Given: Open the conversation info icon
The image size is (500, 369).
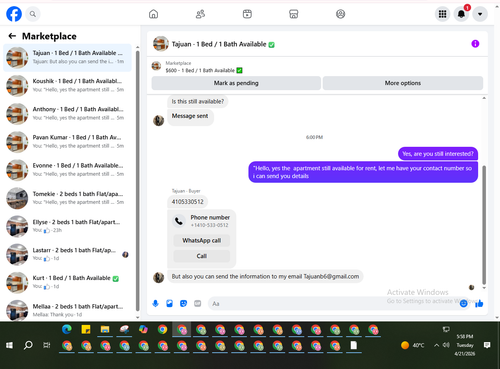Looking at the screenshot, I should click(x=475, y=44).
